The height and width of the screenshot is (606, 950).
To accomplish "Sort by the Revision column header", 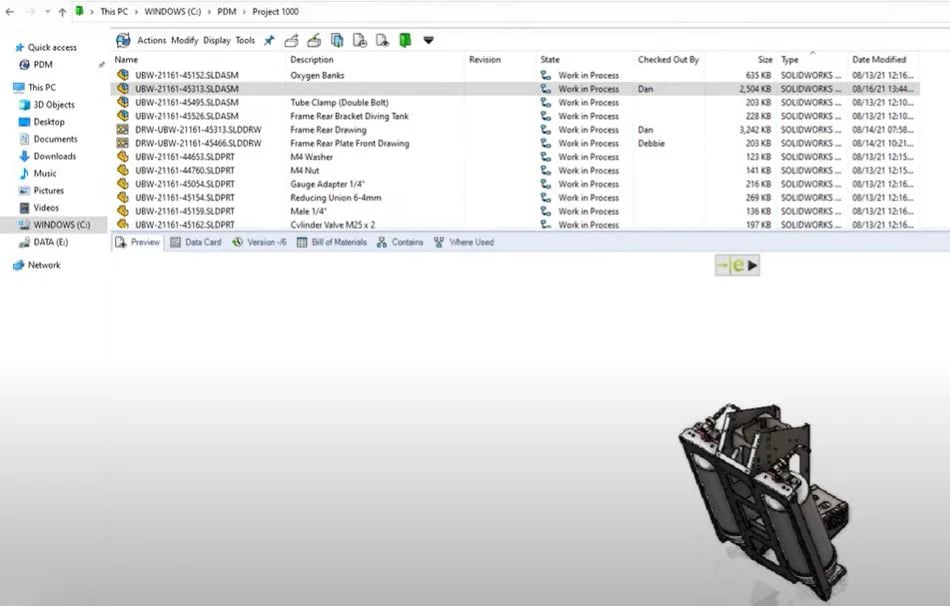I will [x=485, y=59].
